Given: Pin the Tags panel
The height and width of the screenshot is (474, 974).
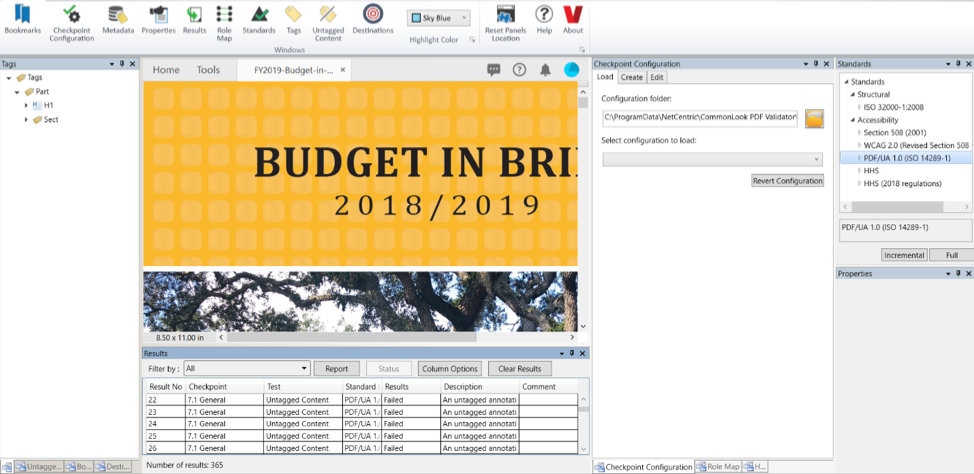Looking at the screenshot, I should coord(122,63).
